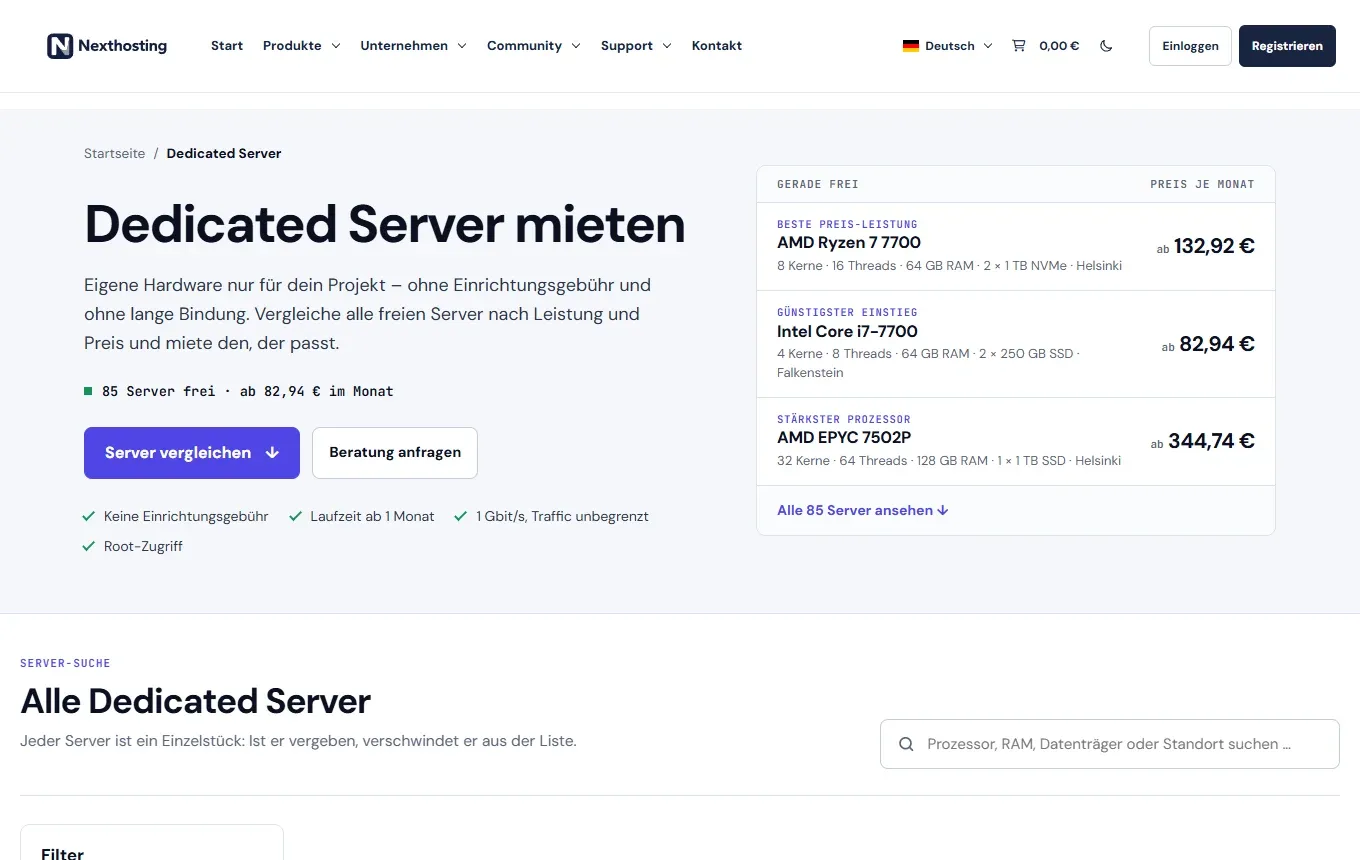Click the cart total 0,00 €
Image resolution: width=1360 pixels, height=860 pixels.
pos(1059,46)
